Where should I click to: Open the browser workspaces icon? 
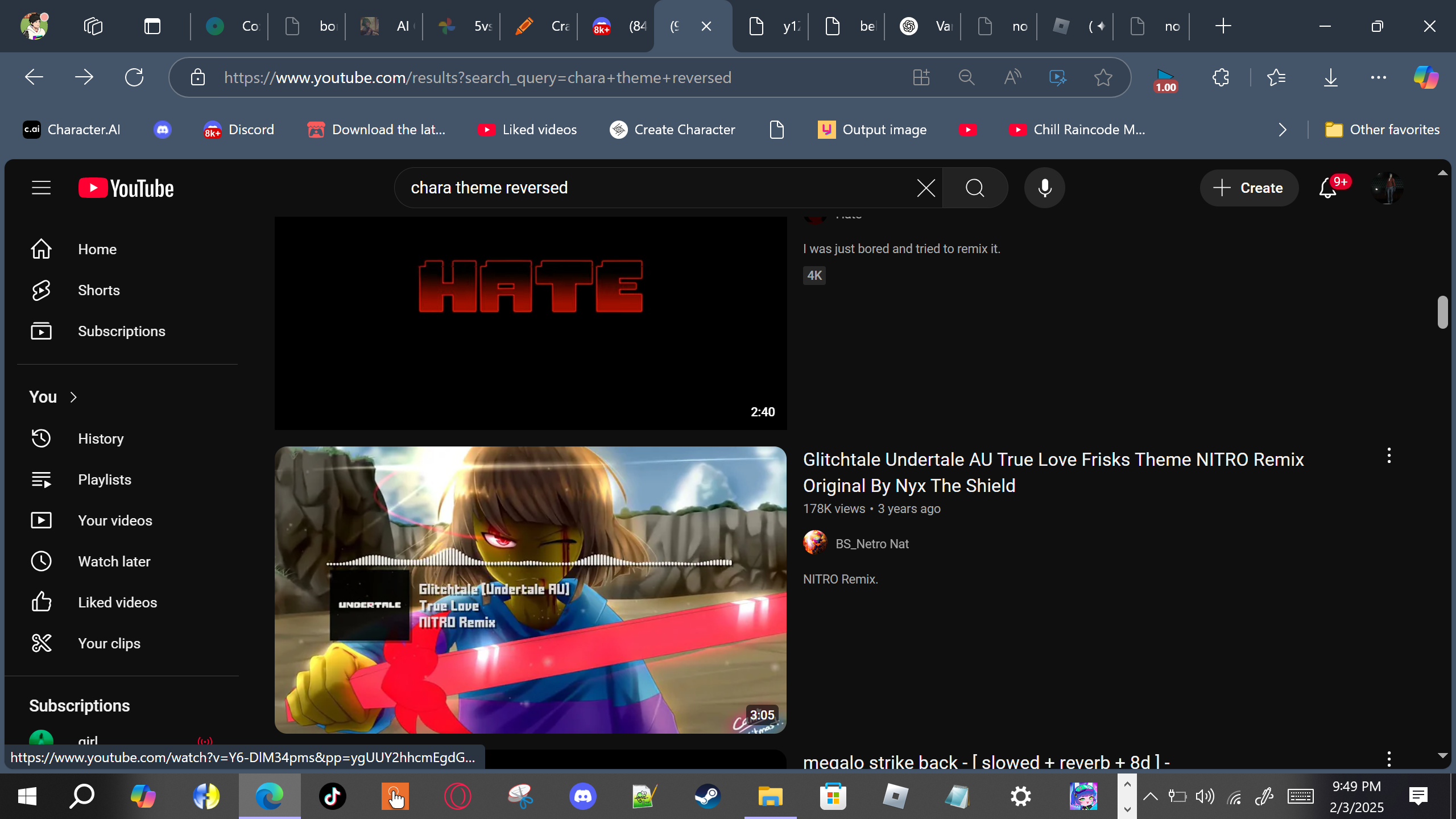93,26
